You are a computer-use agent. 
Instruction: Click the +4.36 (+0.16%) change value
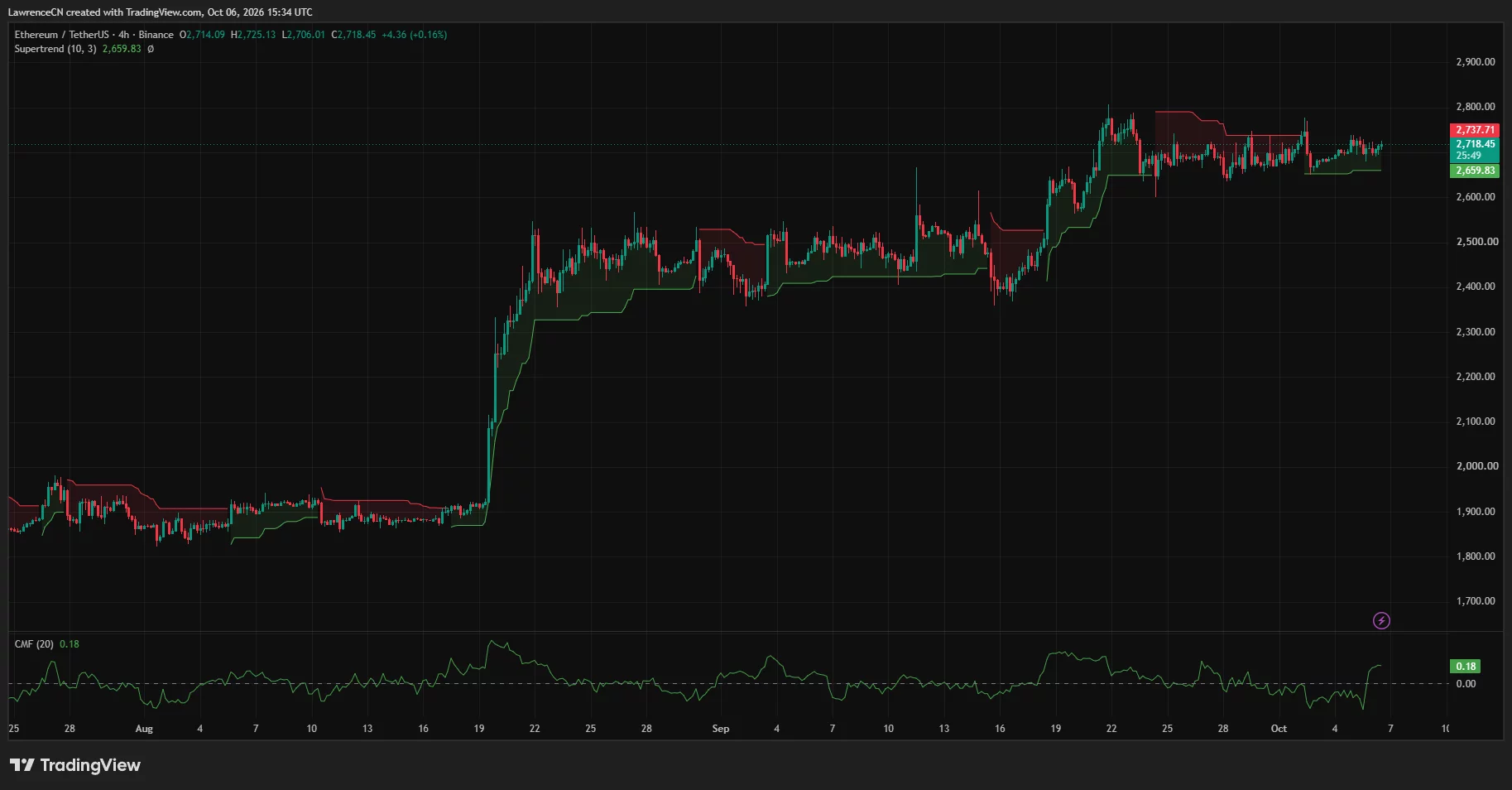point(415,35)
